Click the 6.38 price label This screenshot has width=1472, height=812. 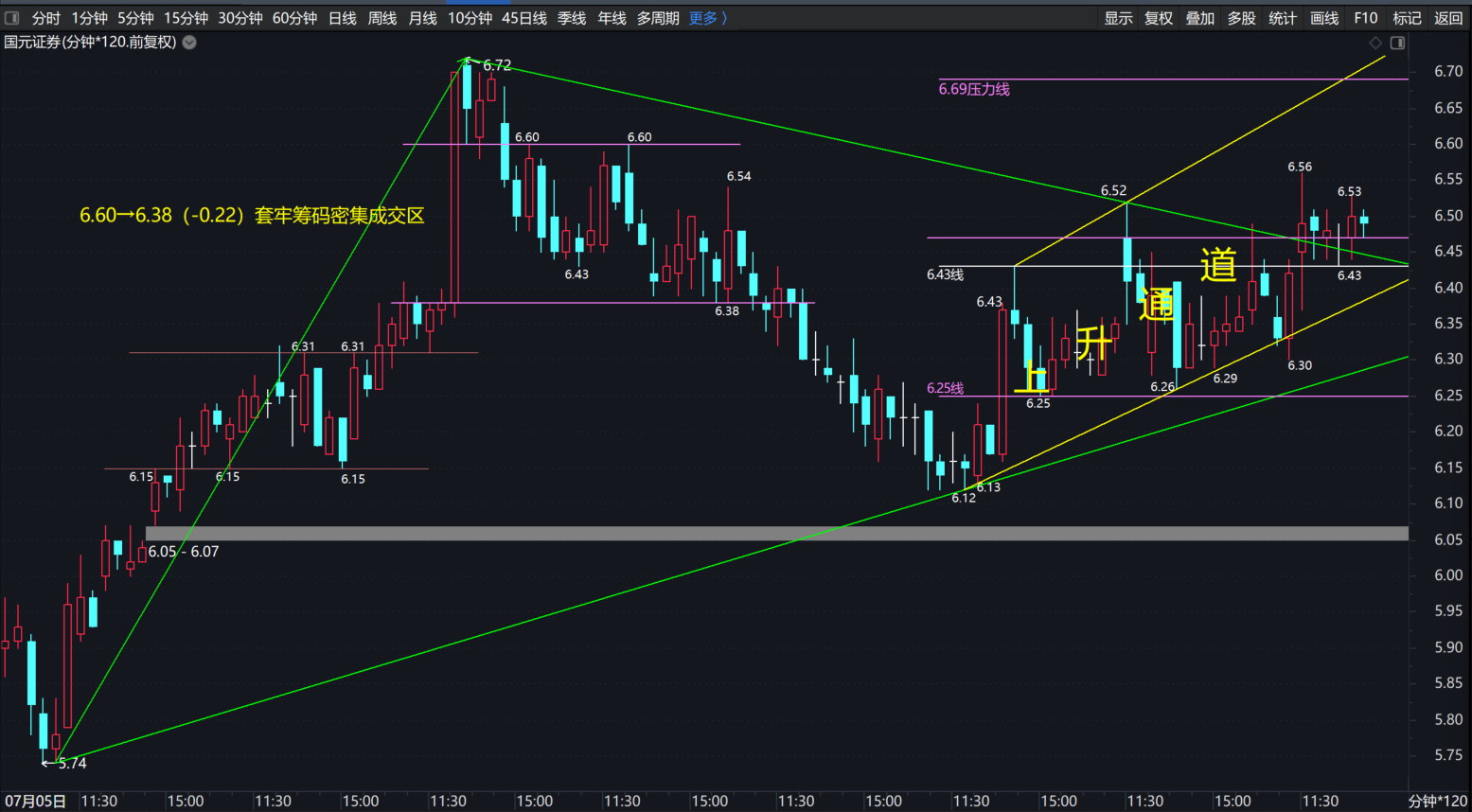(727, 311)
